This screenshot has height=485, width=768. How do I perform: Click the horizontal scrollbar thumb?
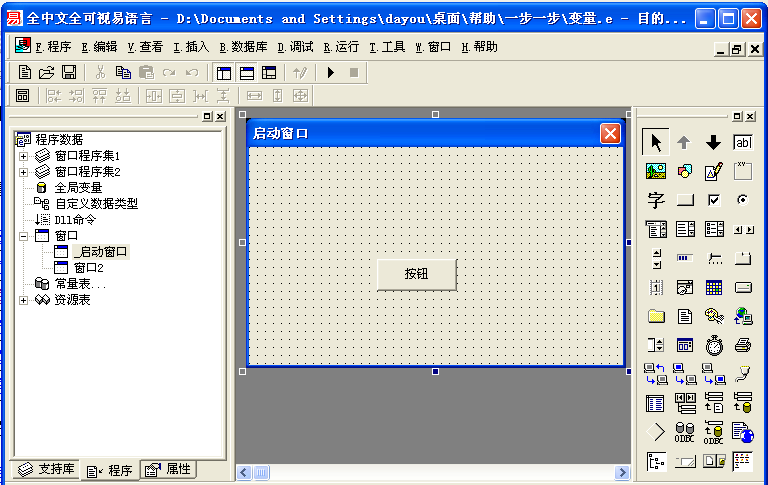[x=261, y=473]
